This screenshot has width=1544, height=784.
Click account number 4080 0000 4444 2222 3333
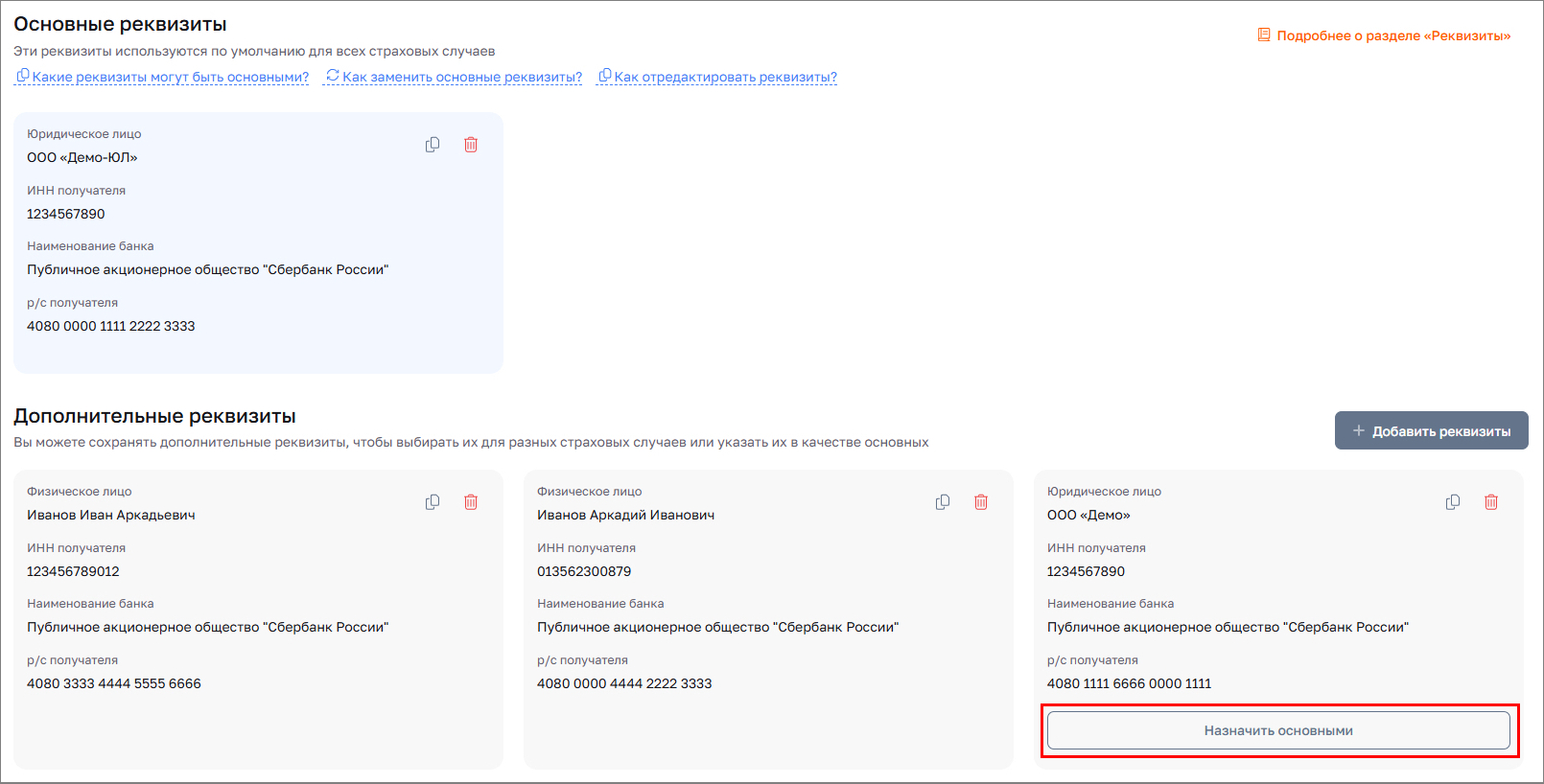(x=624, y=683)
